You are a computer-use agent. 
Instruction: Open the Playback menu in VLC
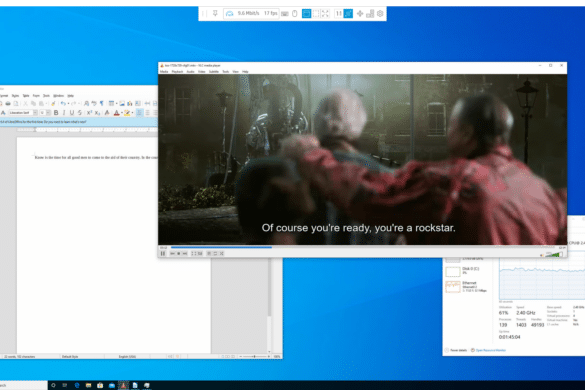pos(177,72)
